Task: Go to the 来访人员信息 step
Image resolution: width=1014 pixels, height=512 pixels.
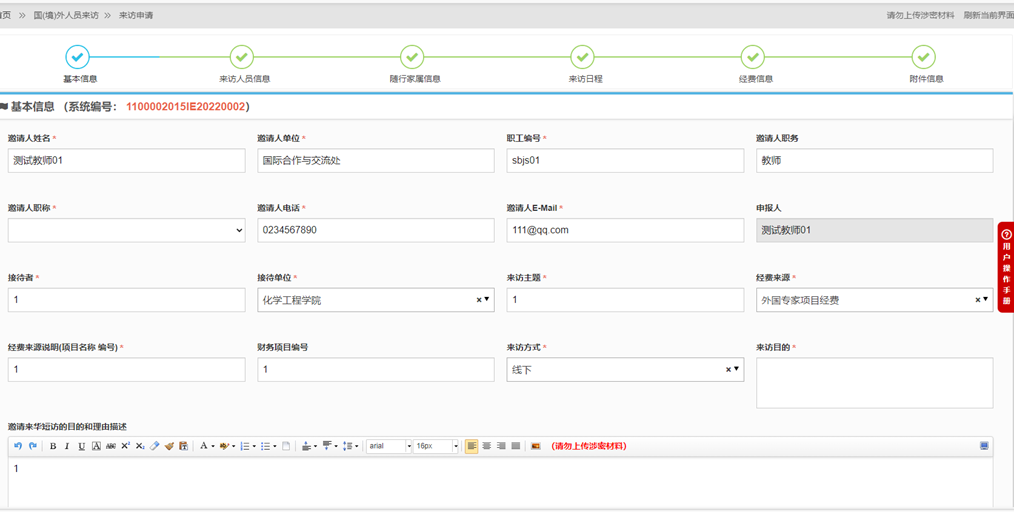Action: 242,57
